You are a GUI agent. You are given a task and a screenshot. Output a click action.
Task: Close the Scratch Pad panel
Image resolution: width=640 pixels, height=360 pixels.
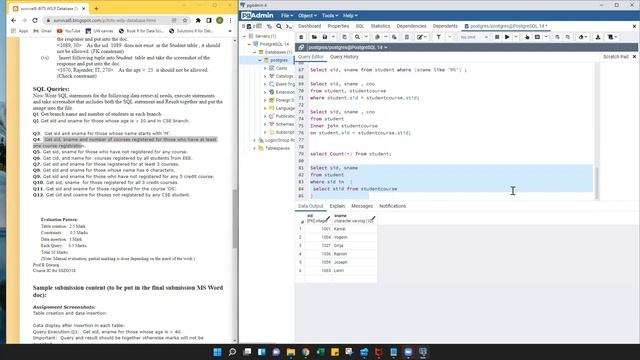click(634, 57)
